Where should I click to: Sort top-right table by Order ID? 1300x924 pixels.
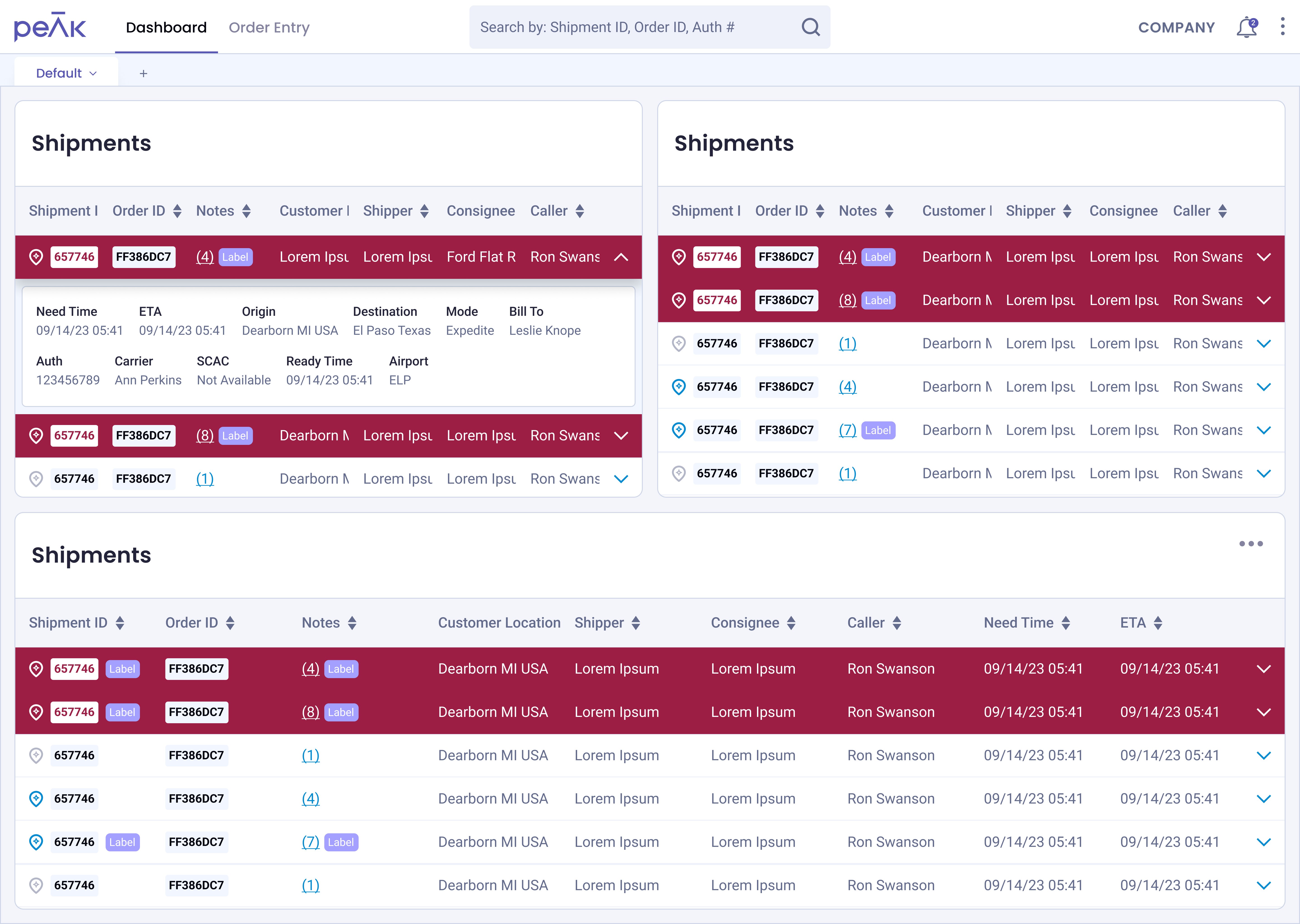coord(820,211)
